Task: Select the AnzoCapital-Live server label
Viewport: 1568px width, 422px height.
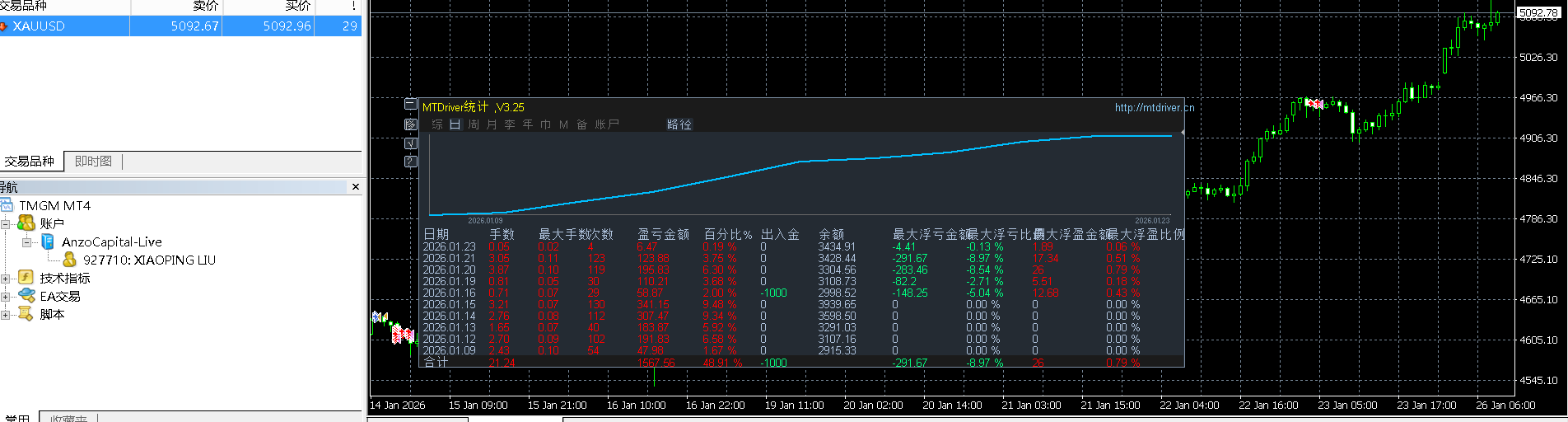Action: [112, 241]
